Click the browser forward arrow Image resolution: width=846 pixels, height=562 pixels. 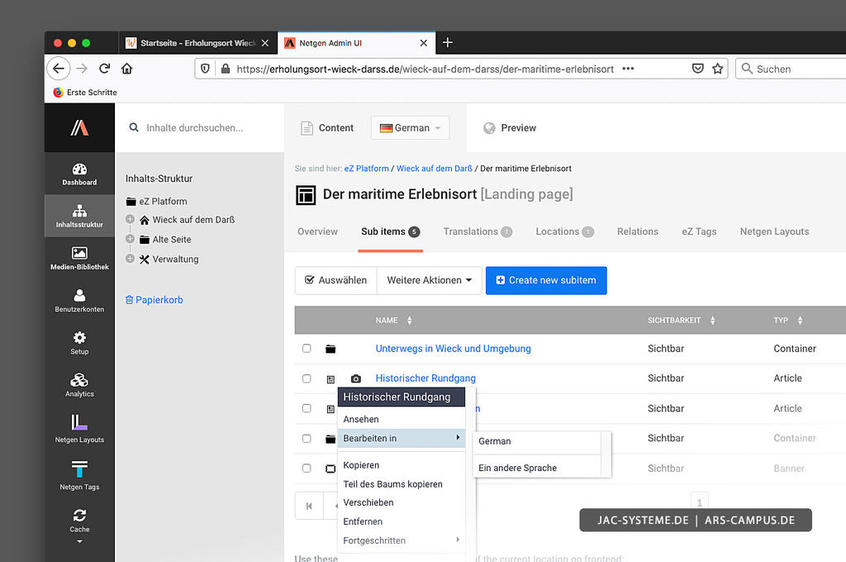[x=81, y=68]
